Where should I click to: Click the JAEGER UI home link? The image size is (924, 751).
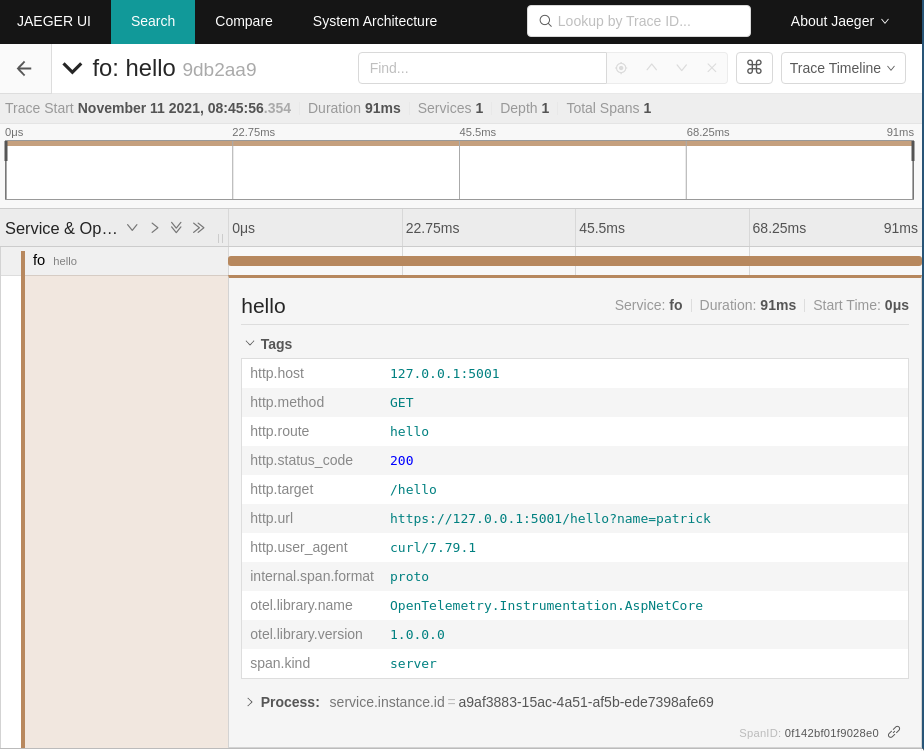tap(54, 21)
